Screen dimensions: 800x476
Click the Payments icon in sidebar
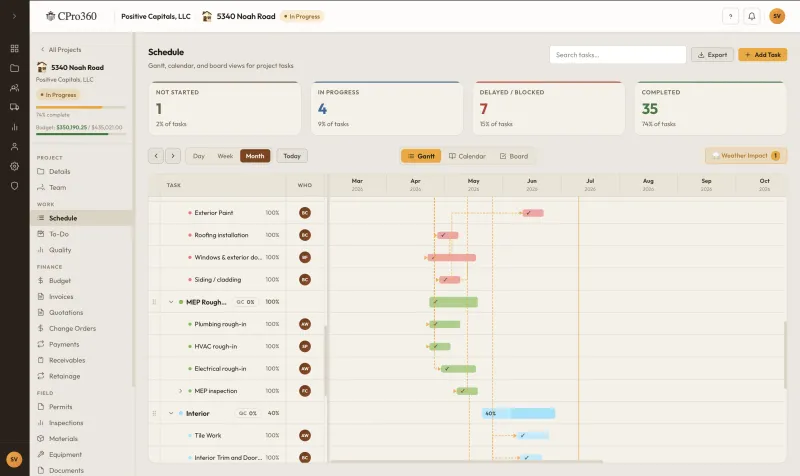[x=41, y=344]
